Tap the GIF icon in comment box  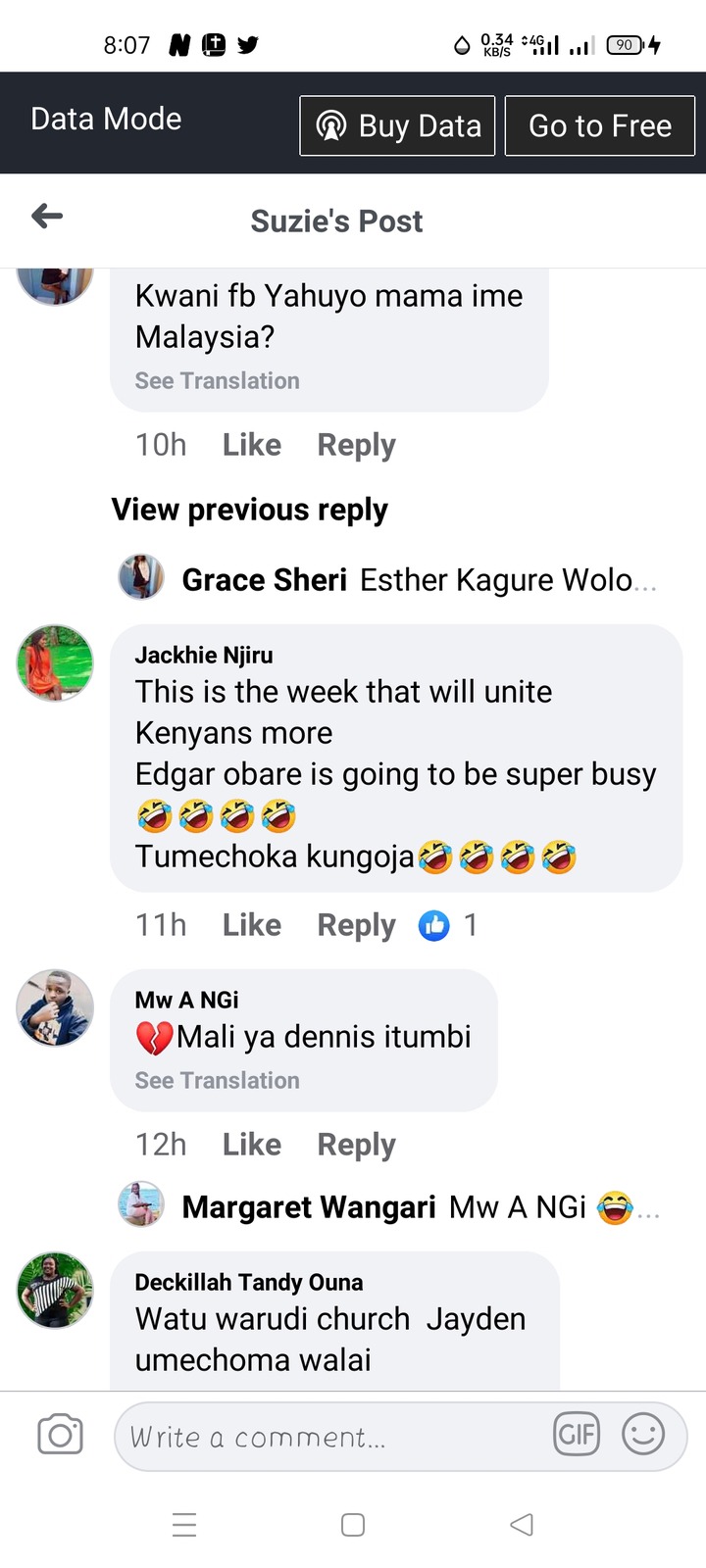click(x=577, y=1435)
